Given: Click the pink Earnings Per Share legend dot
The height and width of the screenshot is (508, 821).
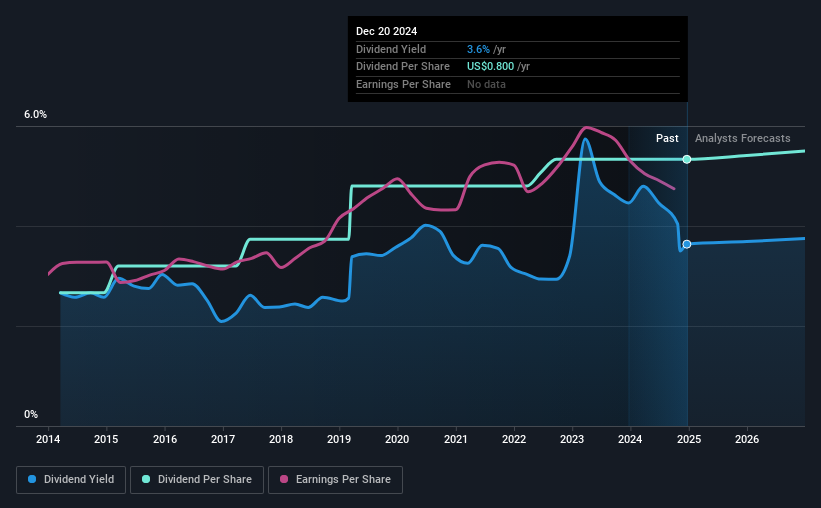Looking at the screenshot, I should [x=284, y=479].
